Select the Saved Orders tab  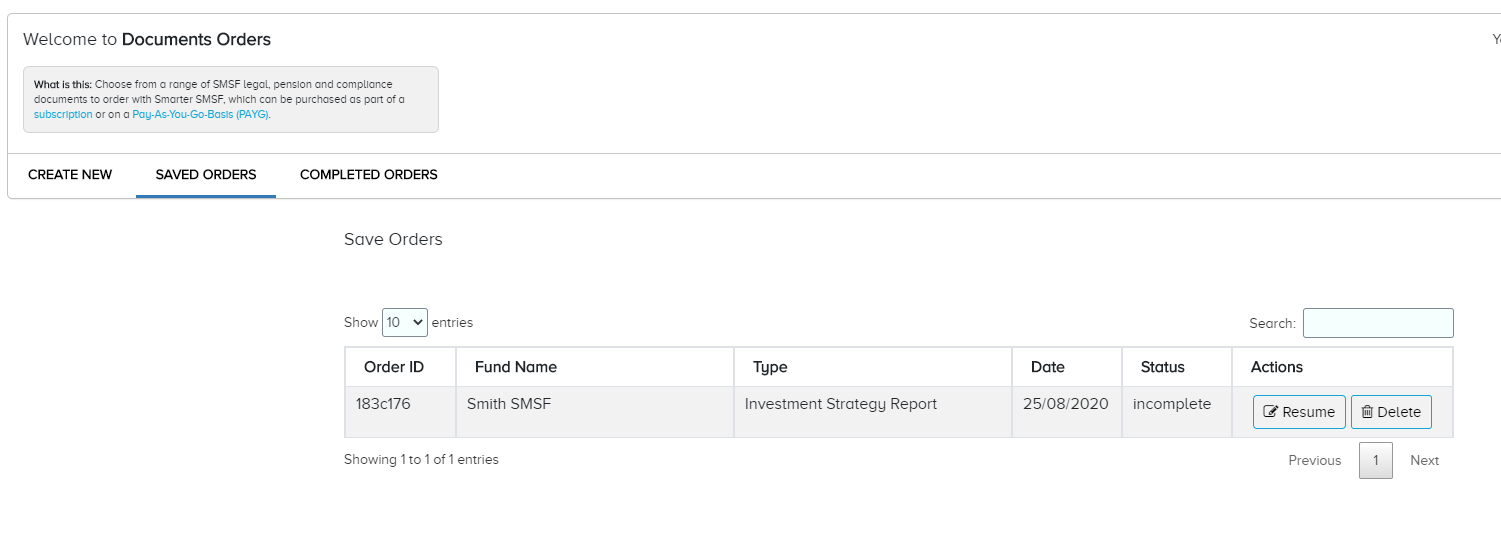[206, 175]
